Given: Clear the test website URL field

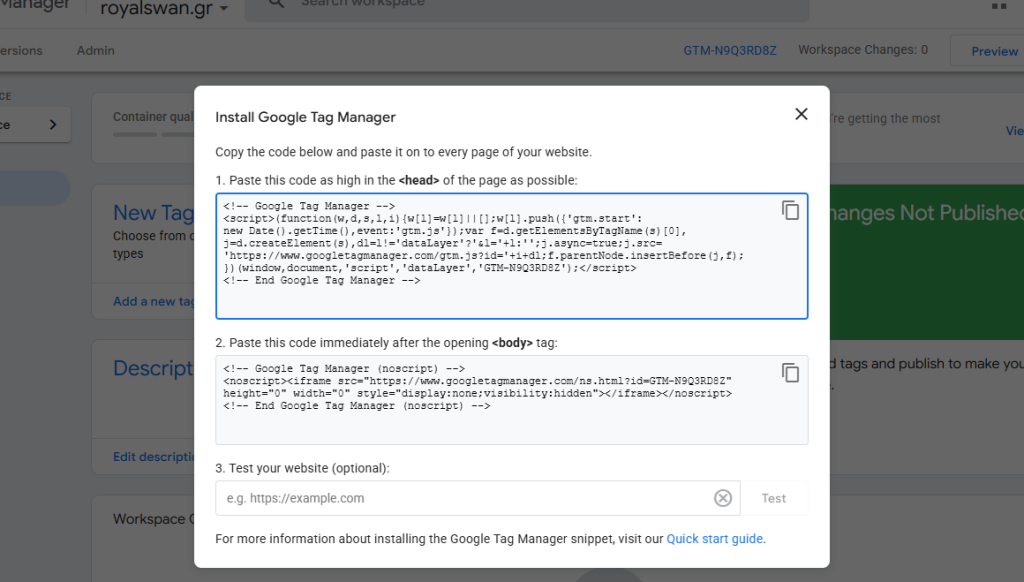Looking at the screenshot, I should (722, 498).
